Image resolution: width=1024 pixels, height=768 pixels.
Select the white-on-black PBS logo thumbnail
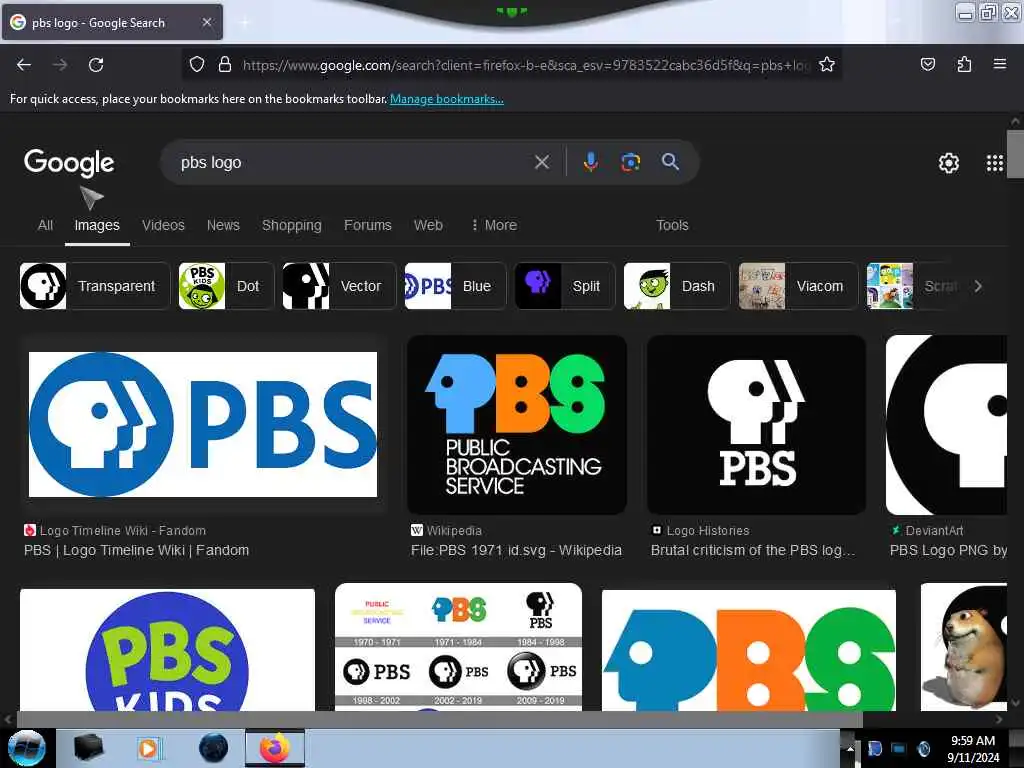tap(756, 424)
